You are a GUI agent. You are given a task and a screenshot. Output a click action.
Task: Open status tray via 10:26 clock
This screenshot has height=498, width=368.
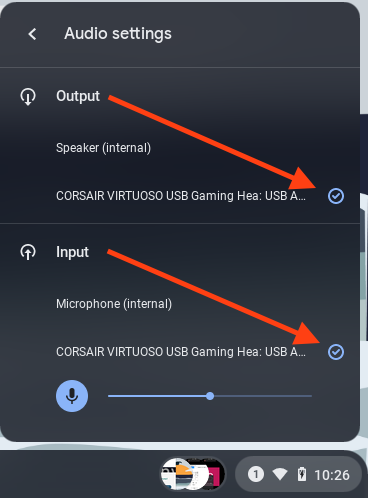coord(332,475)
